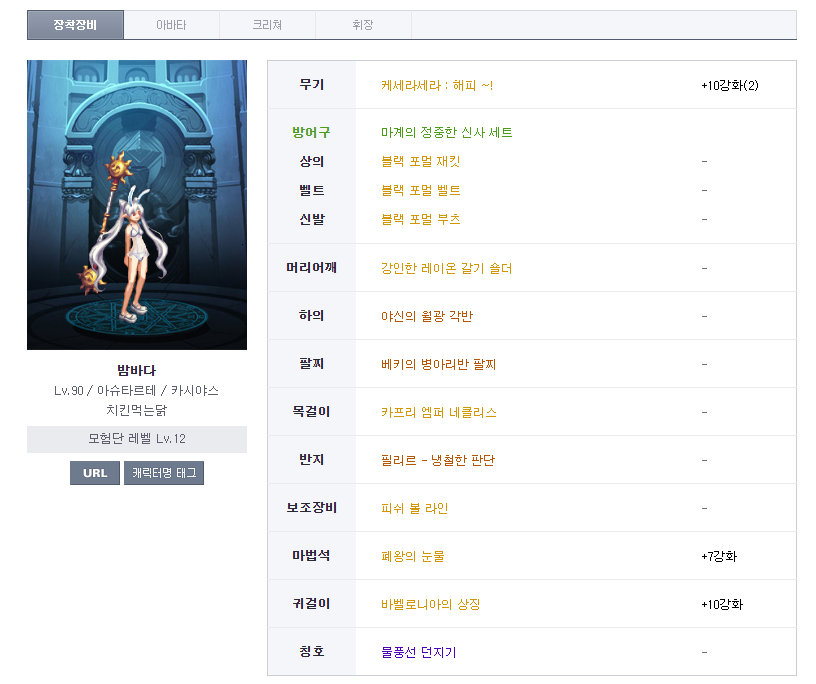Screen dimensions: 816x684
Task: Switch to the 아바타 tab
Action: coord(171,25)
